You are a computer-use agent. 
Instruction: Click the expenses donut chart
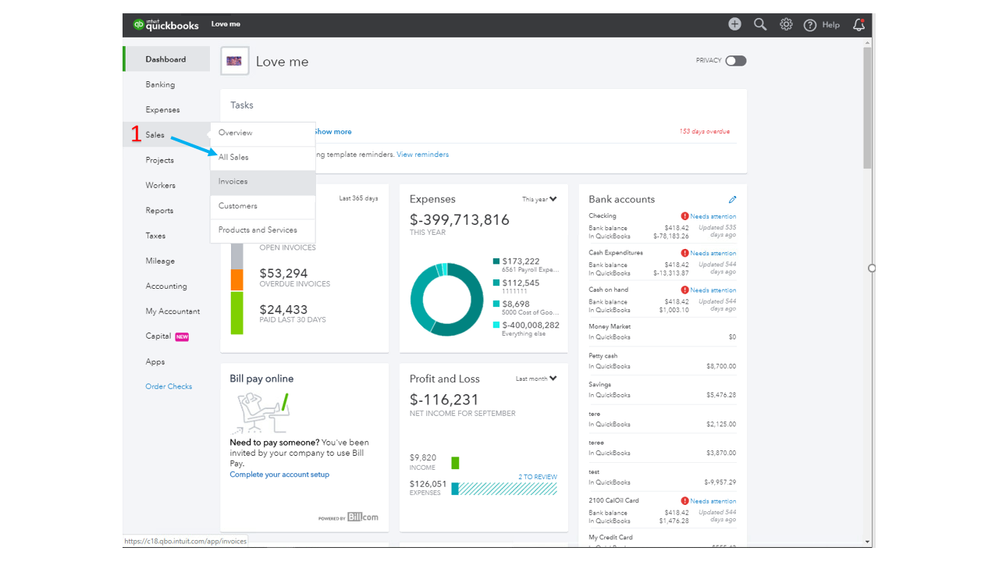(447, 299)
